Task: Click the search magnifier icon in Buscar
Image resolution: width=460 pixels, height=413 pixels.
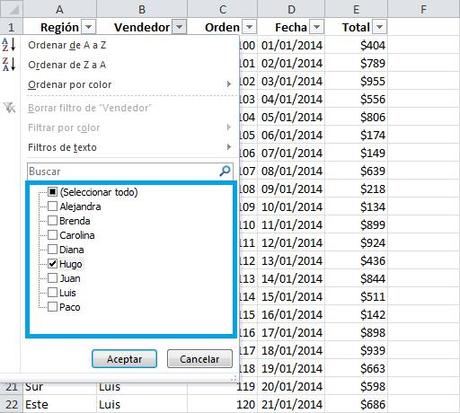Action: tap(225, 171)
